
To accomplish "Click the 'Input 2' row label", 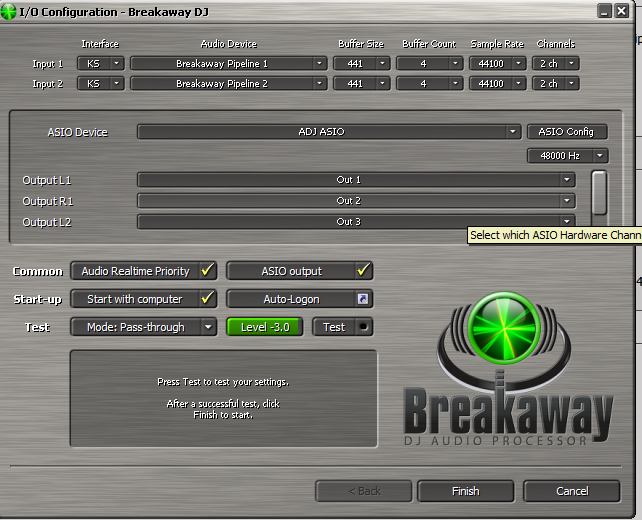I will (47, 84).
